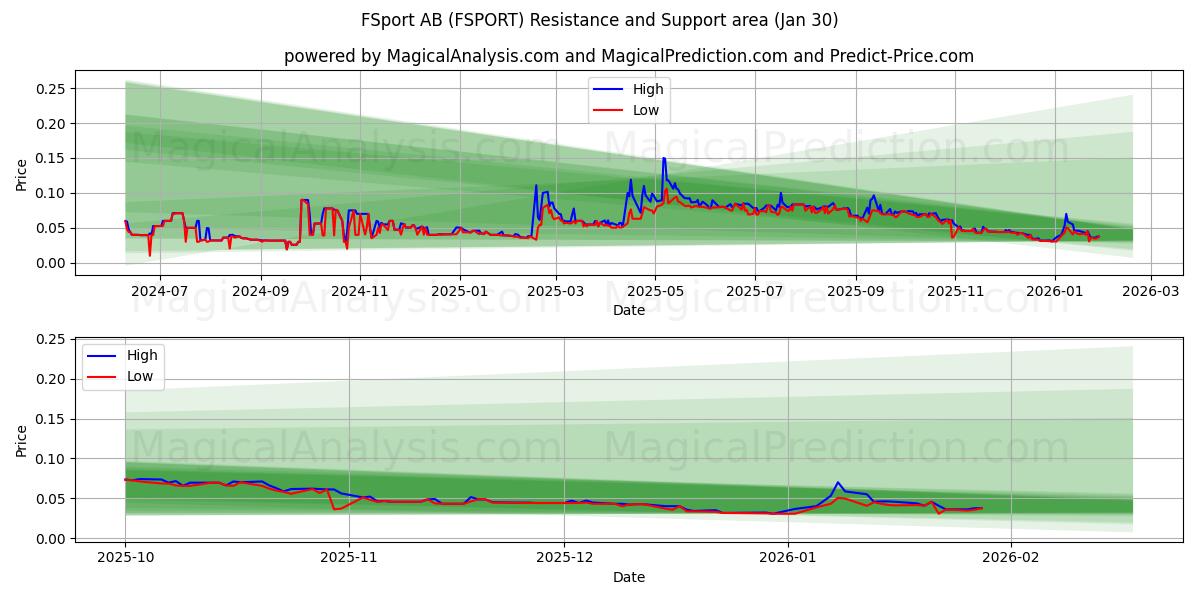The image size is (1200, 600).
Task: Click the '2025-03' x-axis label
Action: [x=556, y=291]
